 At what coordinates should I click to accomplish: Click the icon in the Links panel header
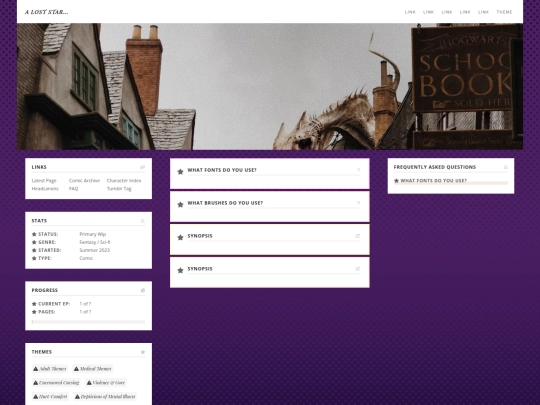pyautogui.click(x=143, y=167)
